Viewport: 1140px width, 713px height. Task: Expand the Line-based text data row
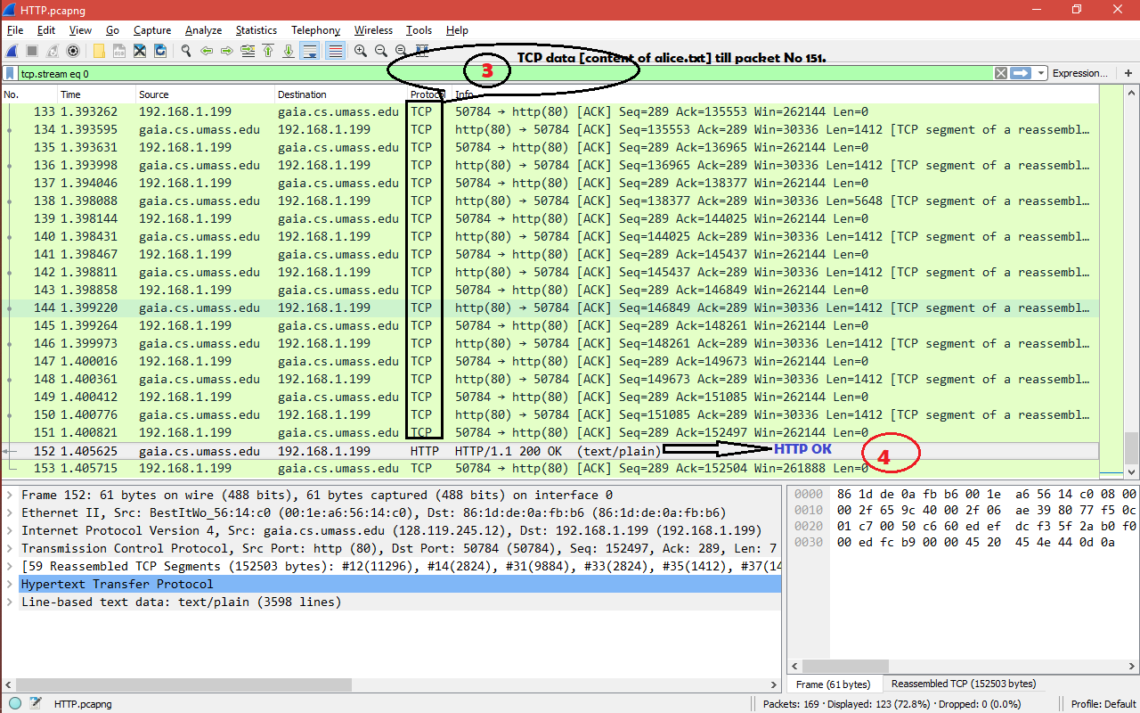pyautogui.click(x=10, y=602)
